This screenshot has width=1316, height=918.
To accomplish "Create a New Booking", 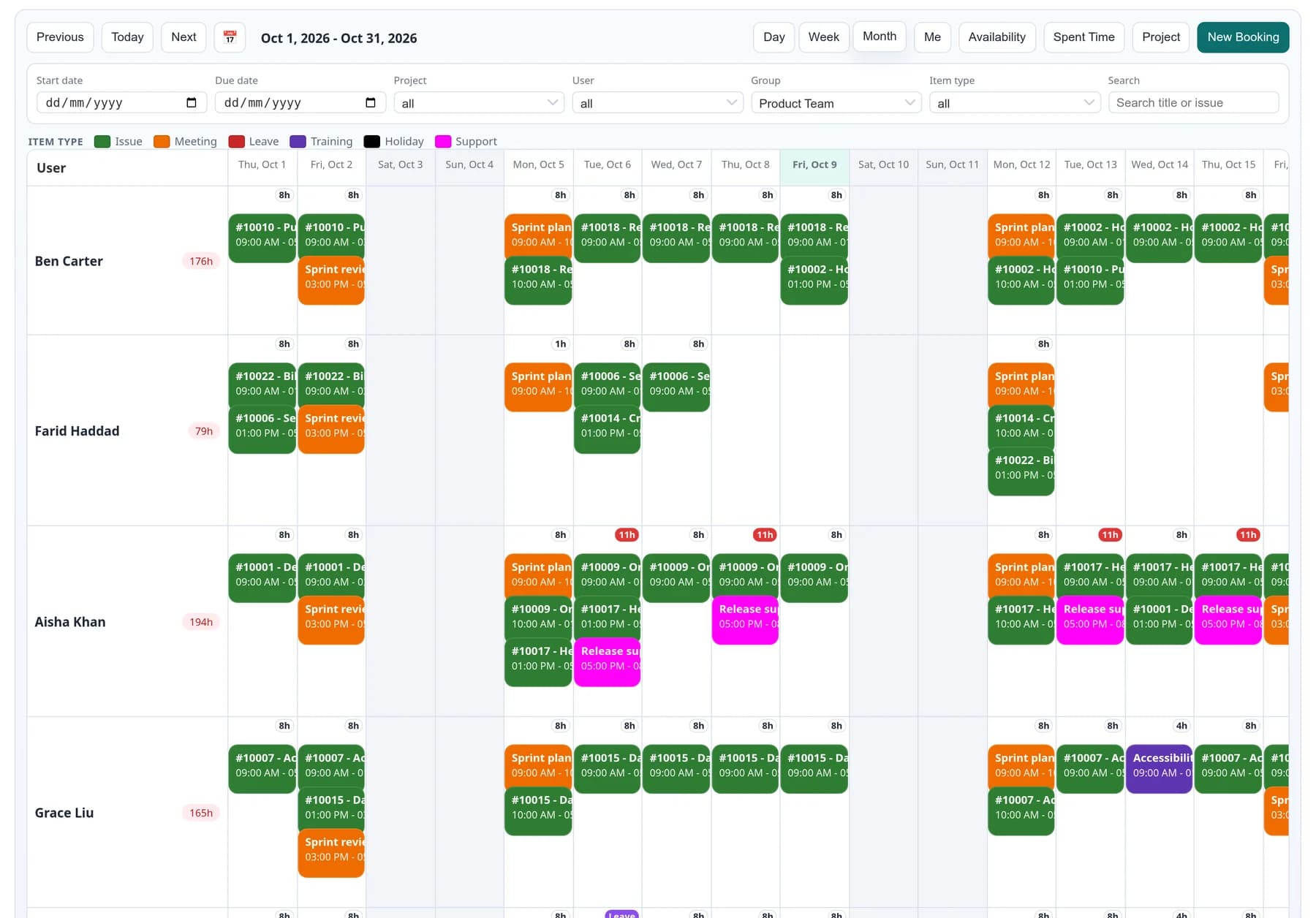I will (x=1243, y=37).
